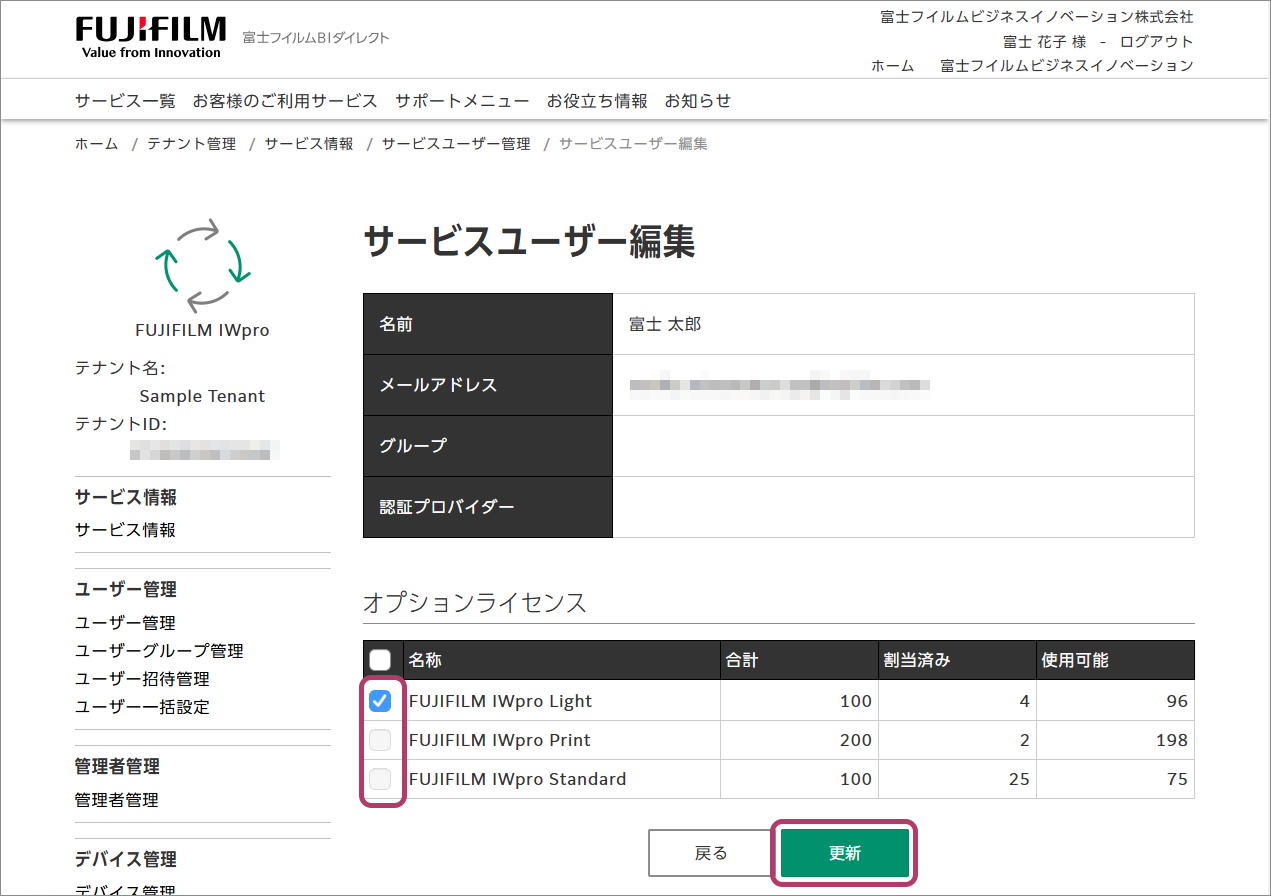Click the サービスユーザー編集 page heading
Screen dimensions: 1271x896
529,242
